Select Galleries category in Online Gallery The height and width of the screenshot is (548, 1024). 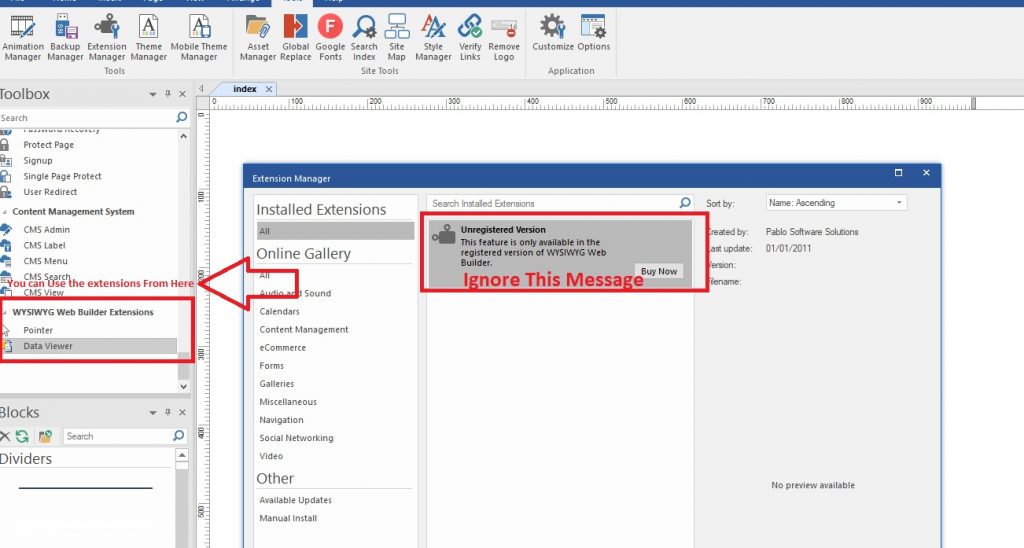(276, 383)
